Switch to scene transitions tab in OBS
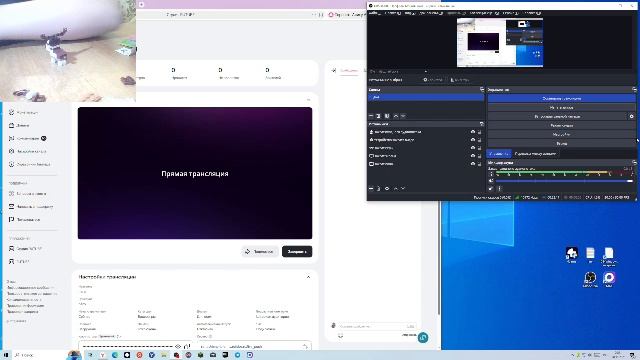 [x=535, y=154]
